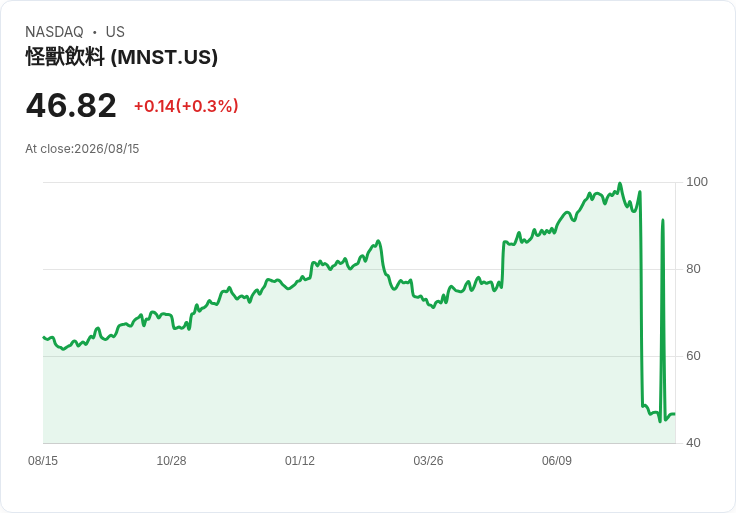The width and height of the screenshot is (736, 513).
Task: Click the NASDAQ exchange label
Action: pos(54,32)
